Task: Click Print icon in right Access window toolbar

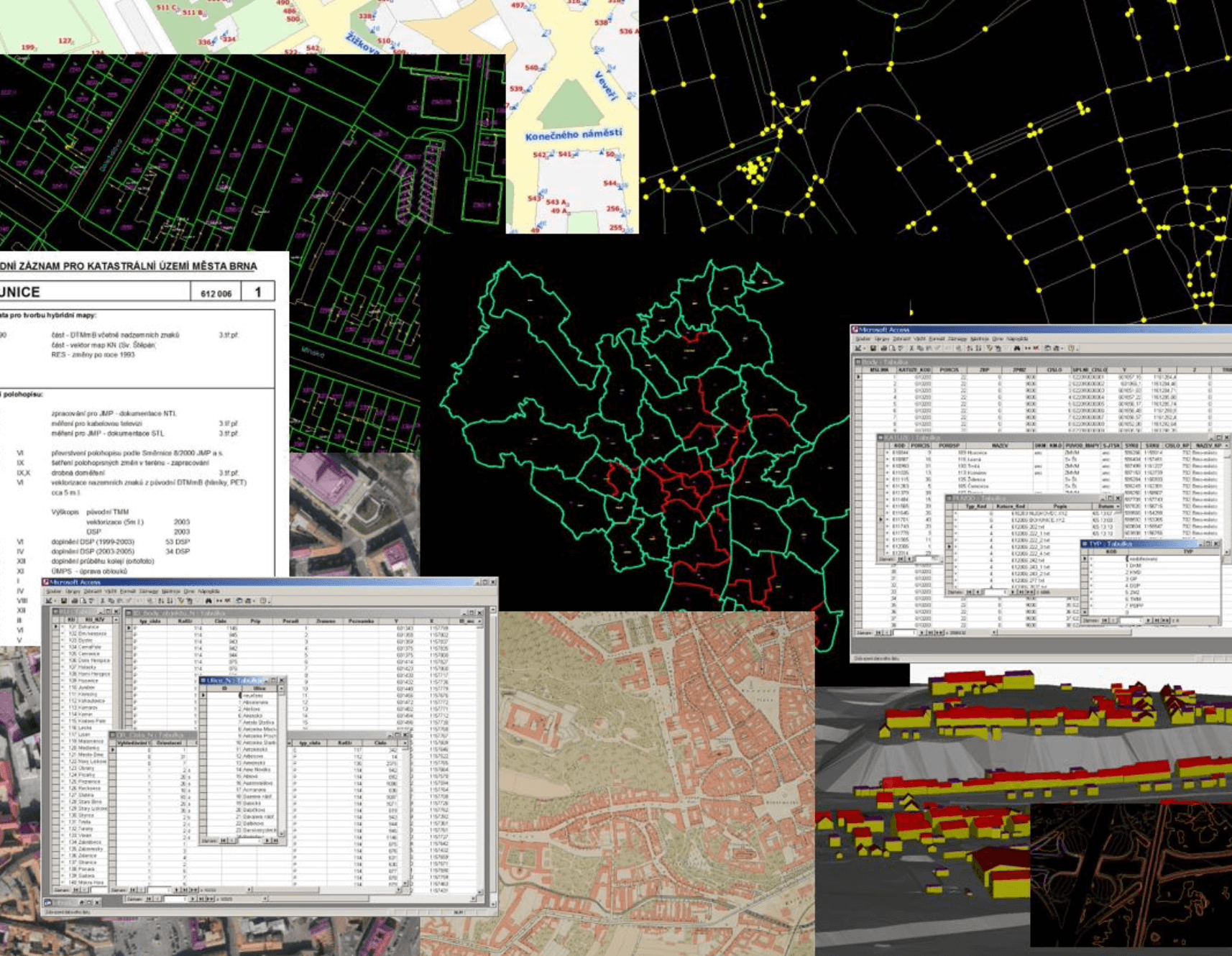Action: [x=883, y=349]
